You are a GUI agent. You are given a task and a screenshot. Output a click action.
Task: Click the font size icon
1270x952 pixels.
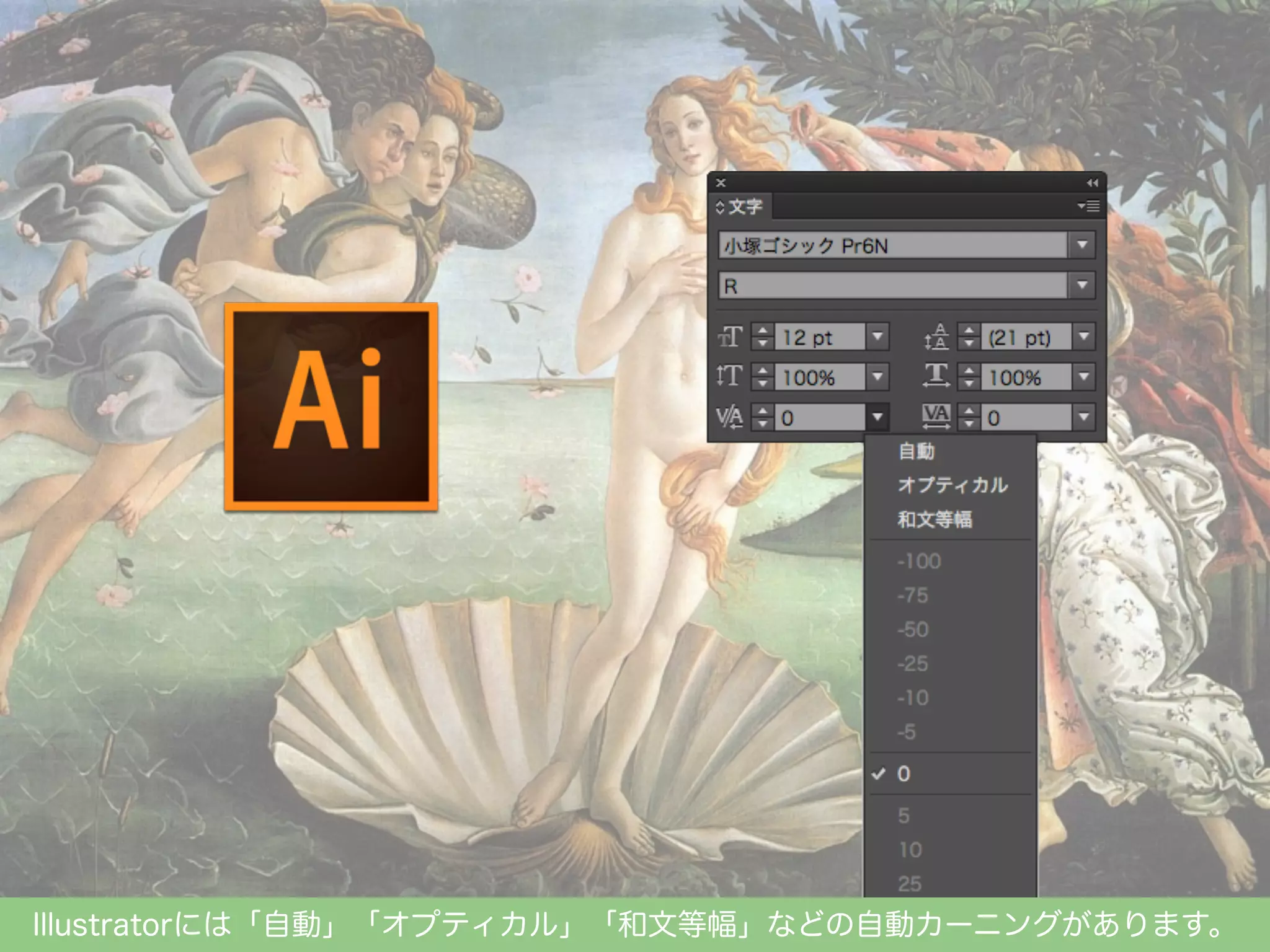730,337
